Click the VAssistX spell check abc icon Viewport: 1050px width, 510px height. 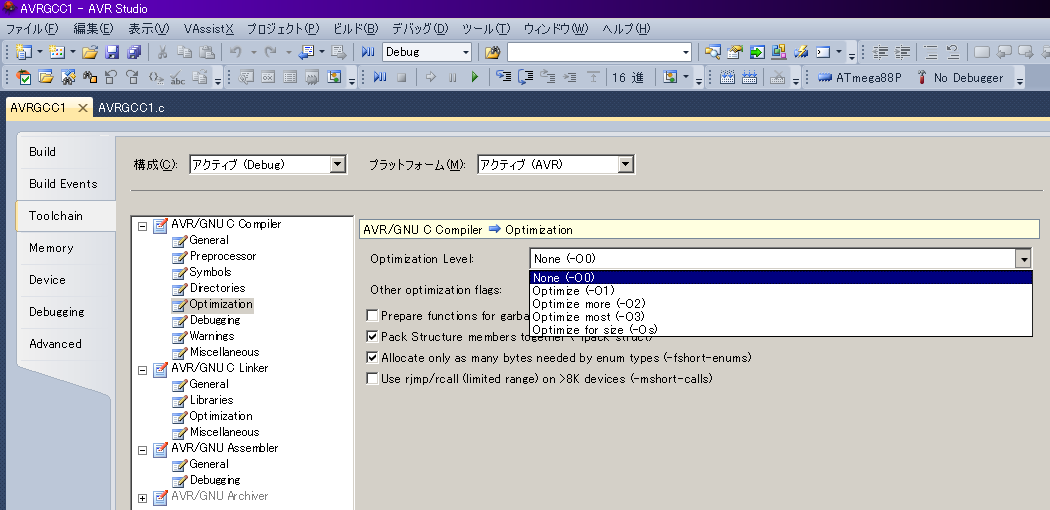tap(177, 78)
